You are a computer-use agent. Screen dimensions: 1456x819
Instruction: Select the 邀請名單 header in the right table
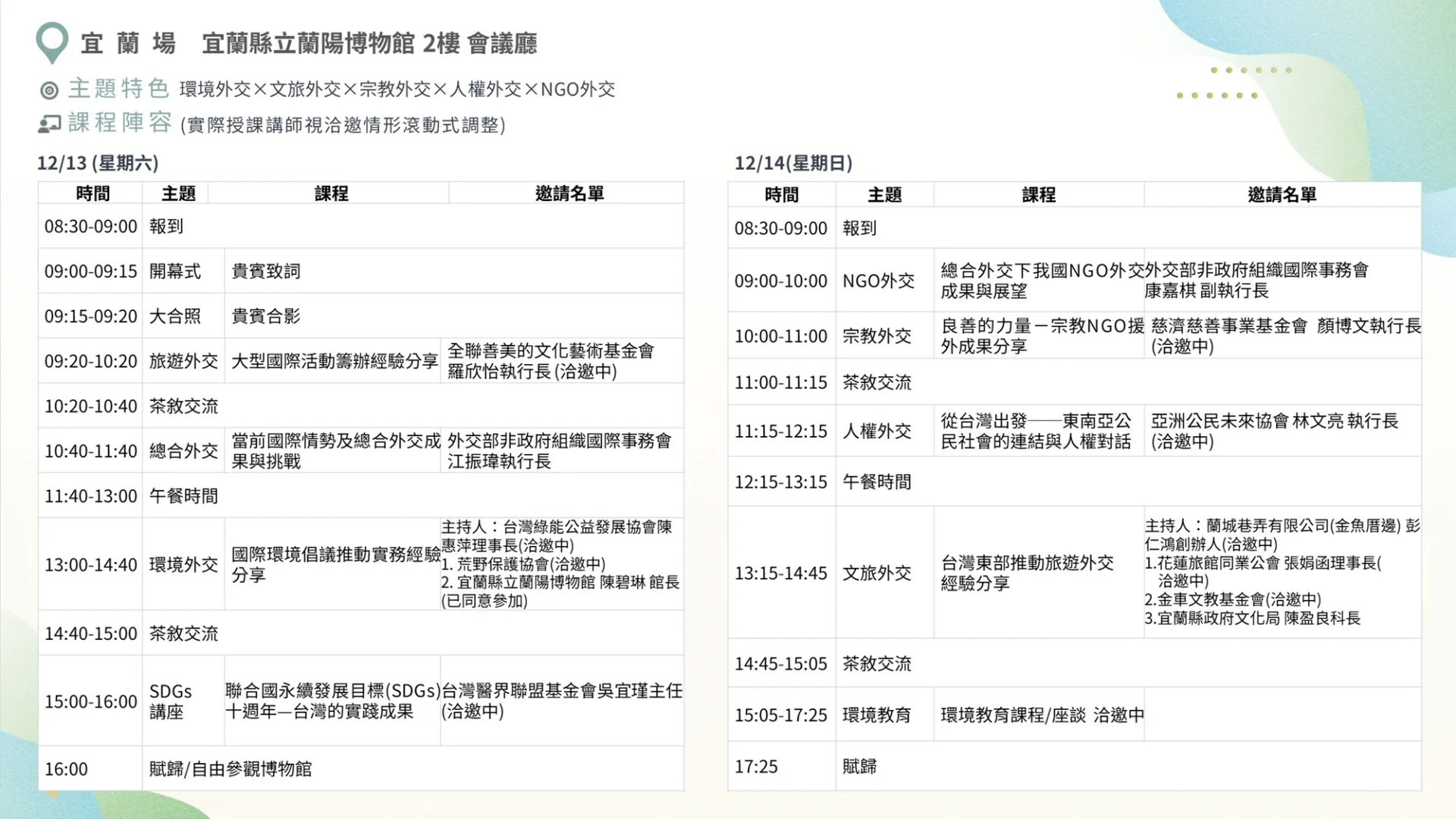(1281, 194)
